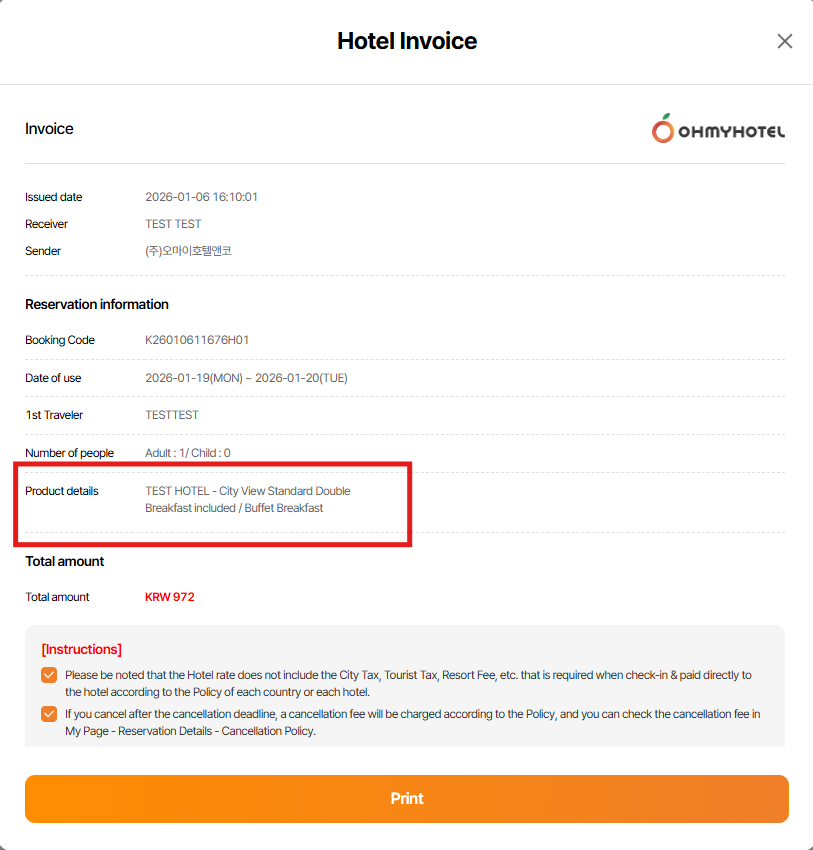813x850 pixels.
Task: Click the Reservation information heading
Action: (97, 304)
